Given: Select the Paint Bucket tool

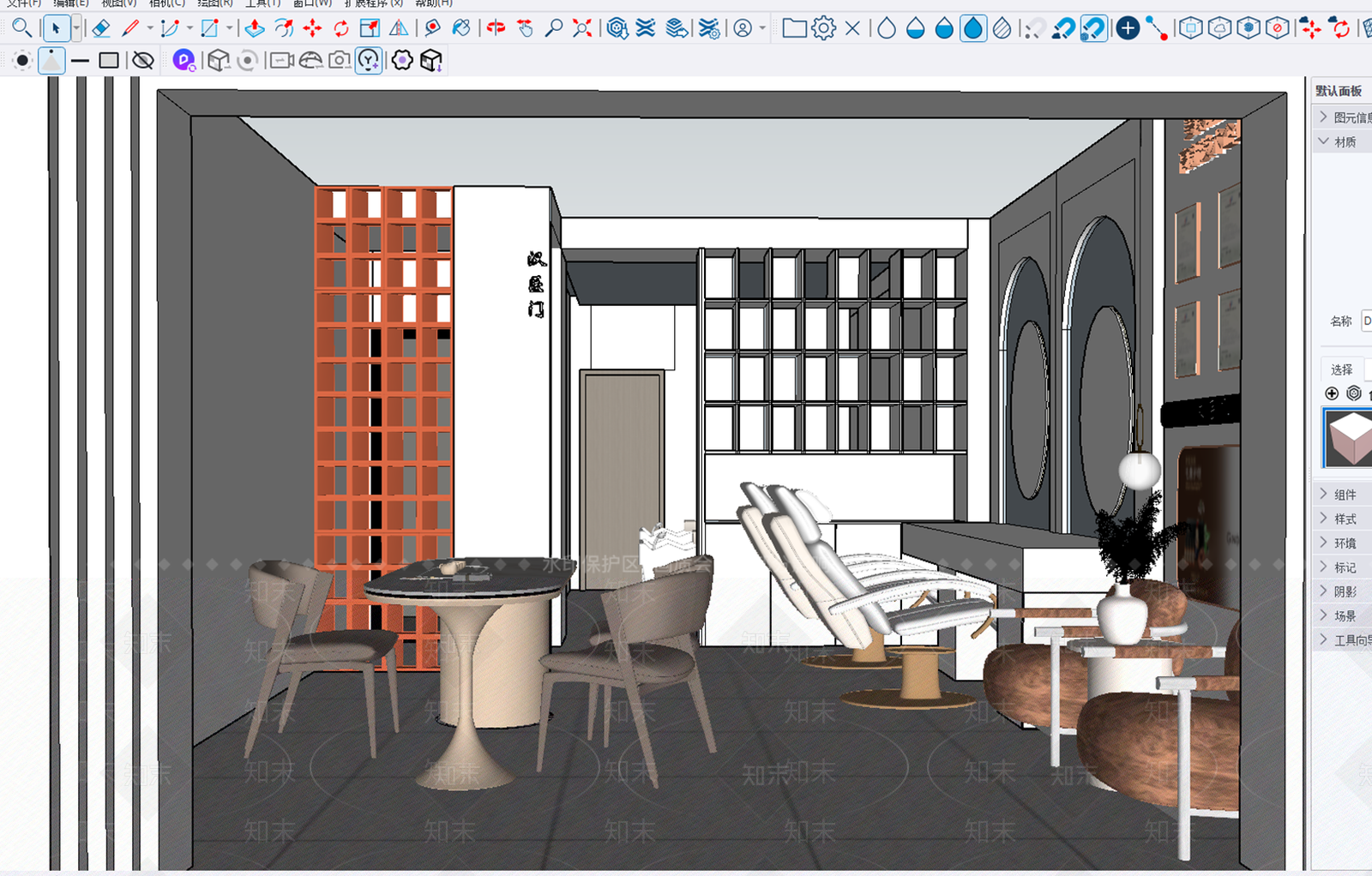Looking at the screenshot, I should pos(461,28).
